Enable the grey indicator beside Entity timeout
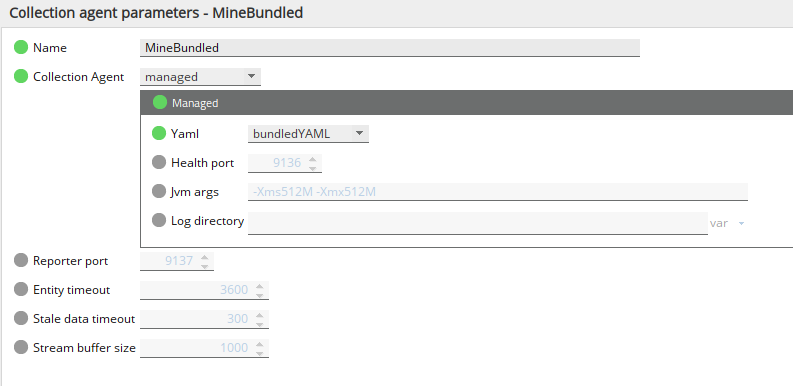This screenshot has width=793, height=386. pyautogui.click(x=21, y=289)
